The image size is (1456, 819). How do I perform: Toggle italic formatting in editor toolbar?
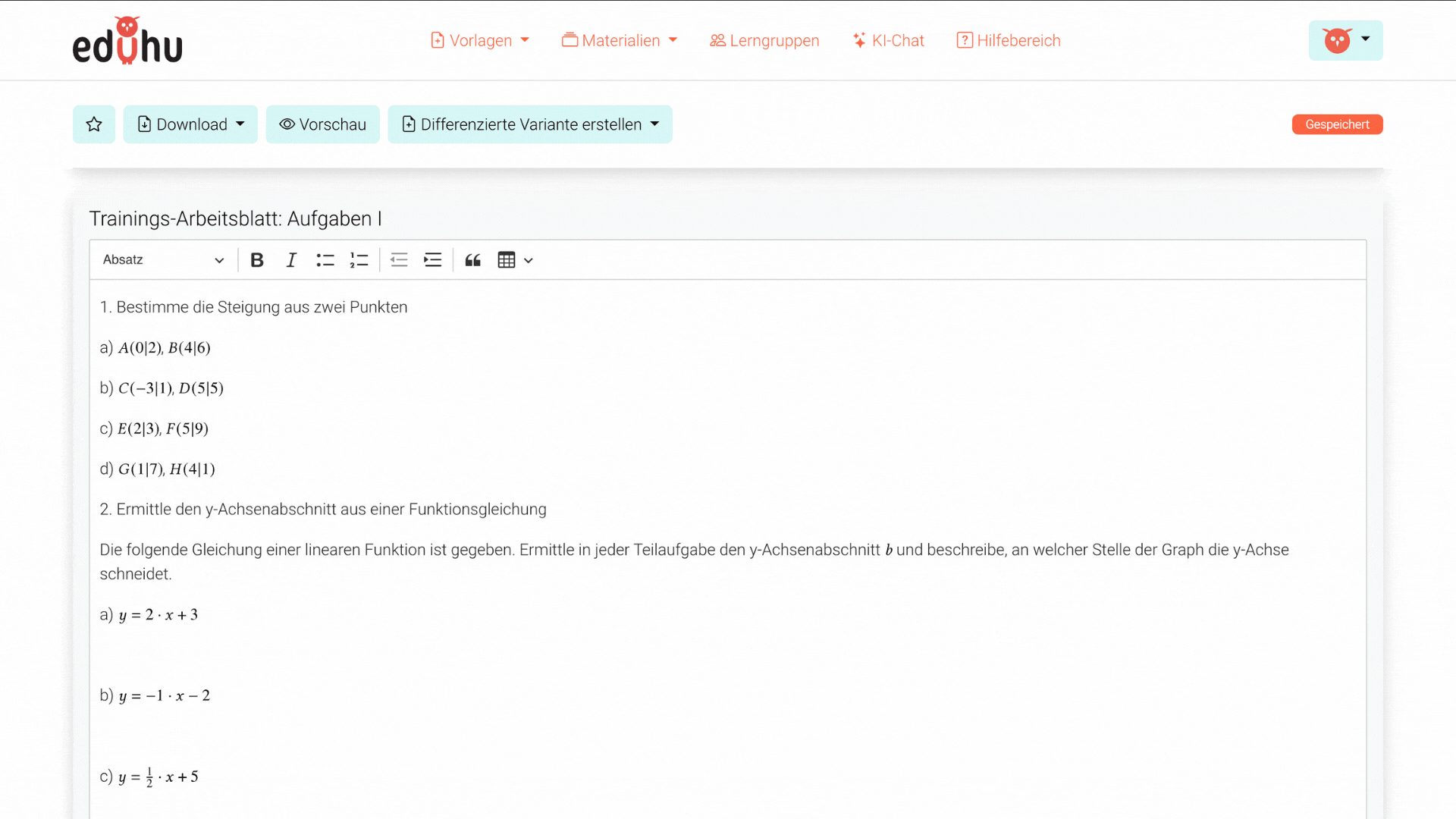pos(291,260)
